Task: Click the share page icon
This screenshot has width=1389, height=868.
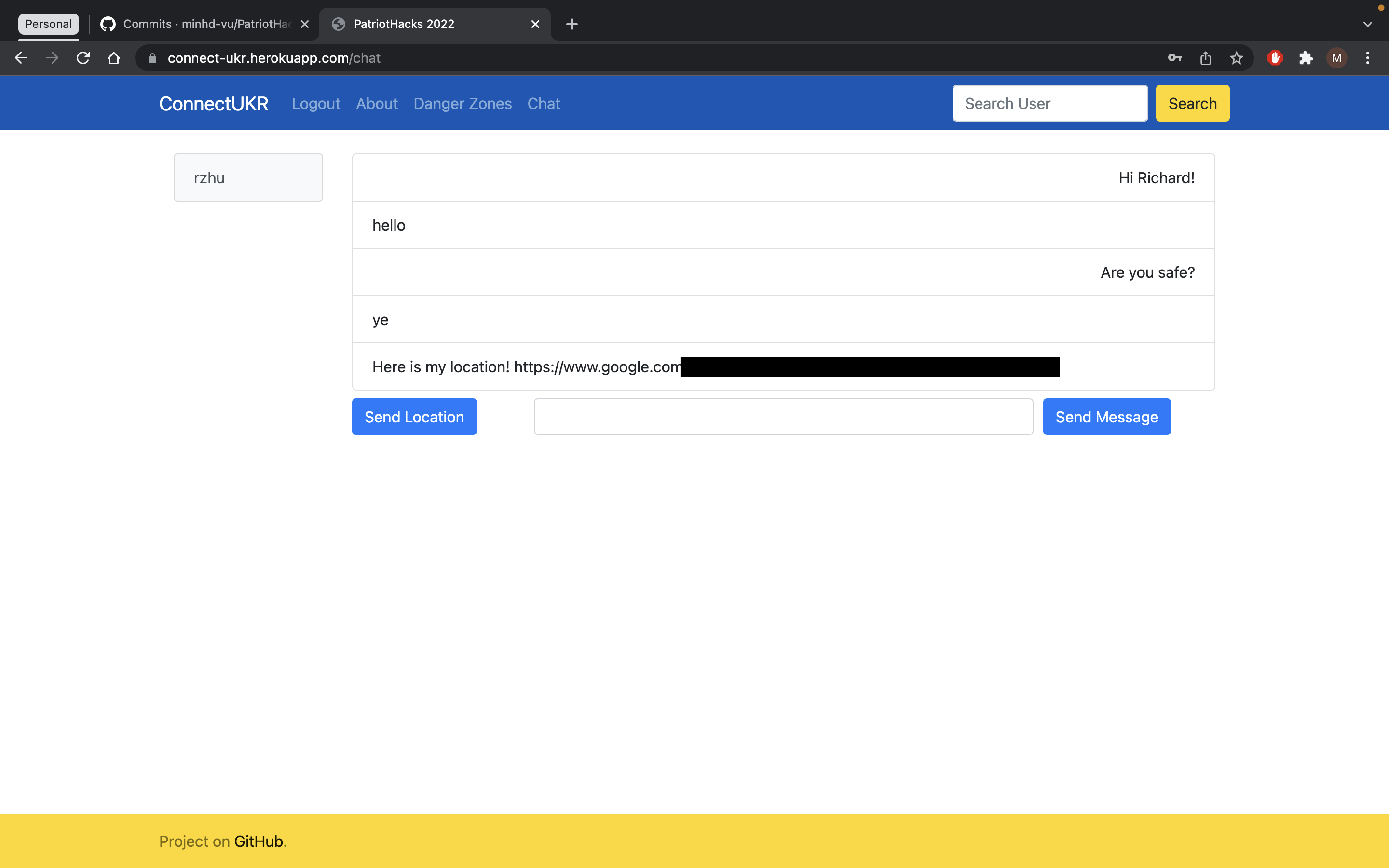Action: pyautogui.click(x=1205, y=58)
